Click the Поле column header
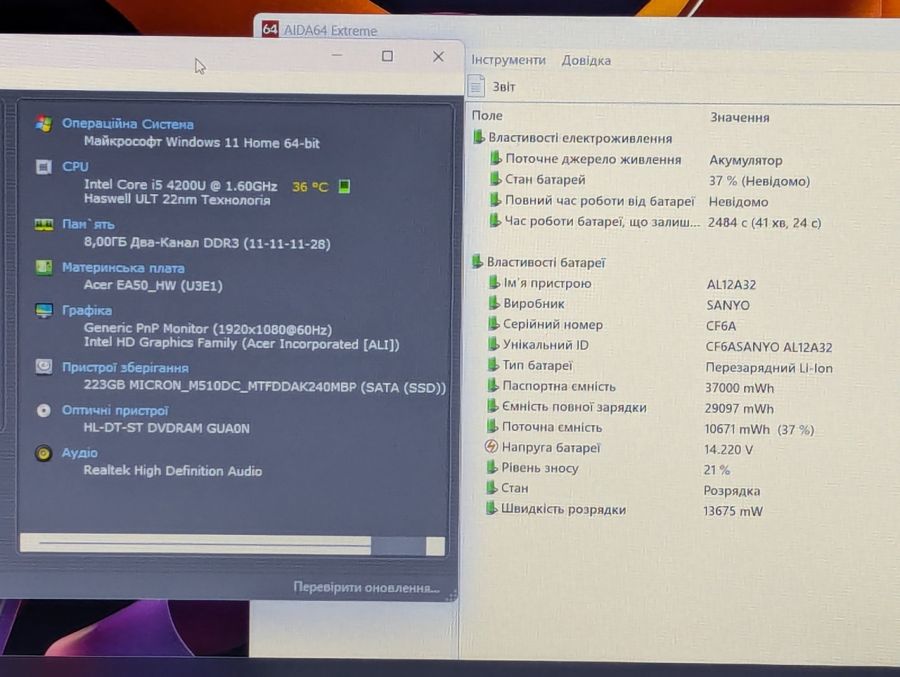Viewport: 900px width, 677px height. pos(487,115)
